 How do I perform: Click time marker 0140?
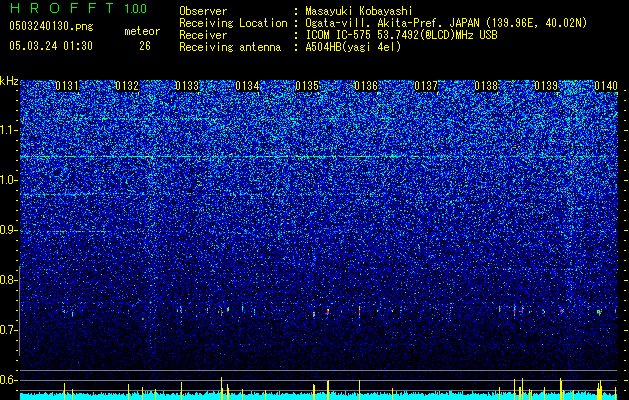606,85
